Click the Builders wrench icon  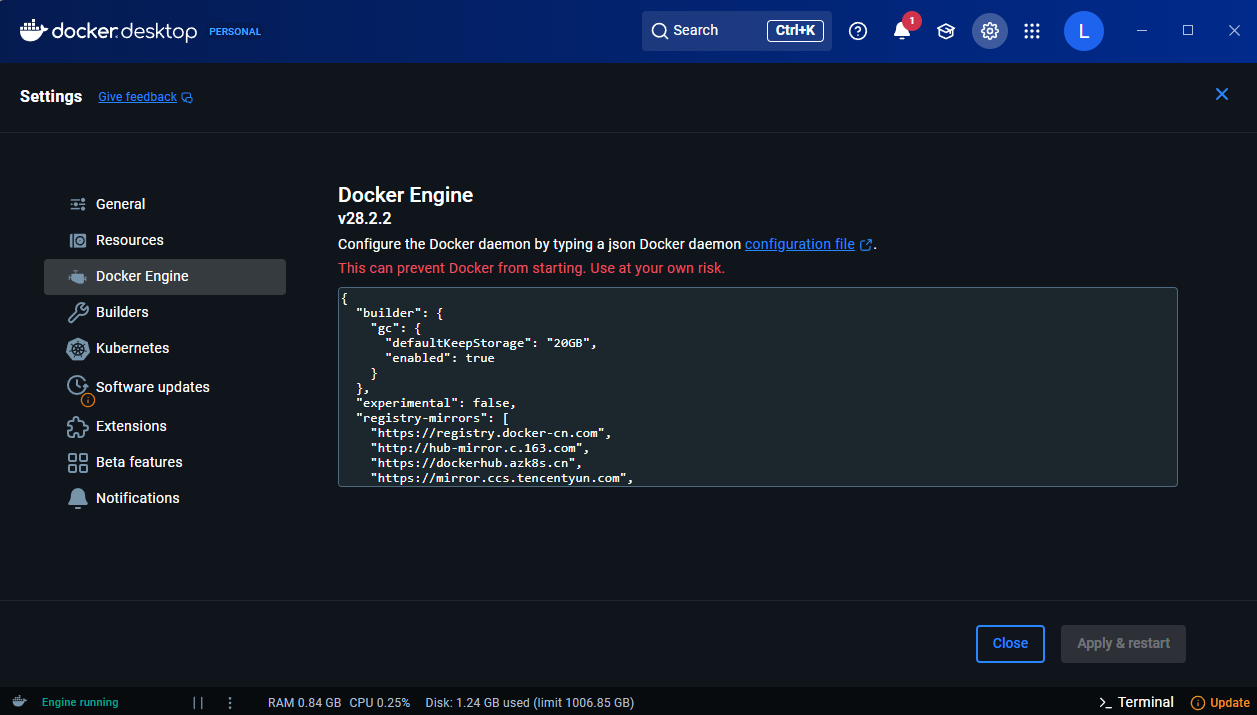tap(78, 313)
